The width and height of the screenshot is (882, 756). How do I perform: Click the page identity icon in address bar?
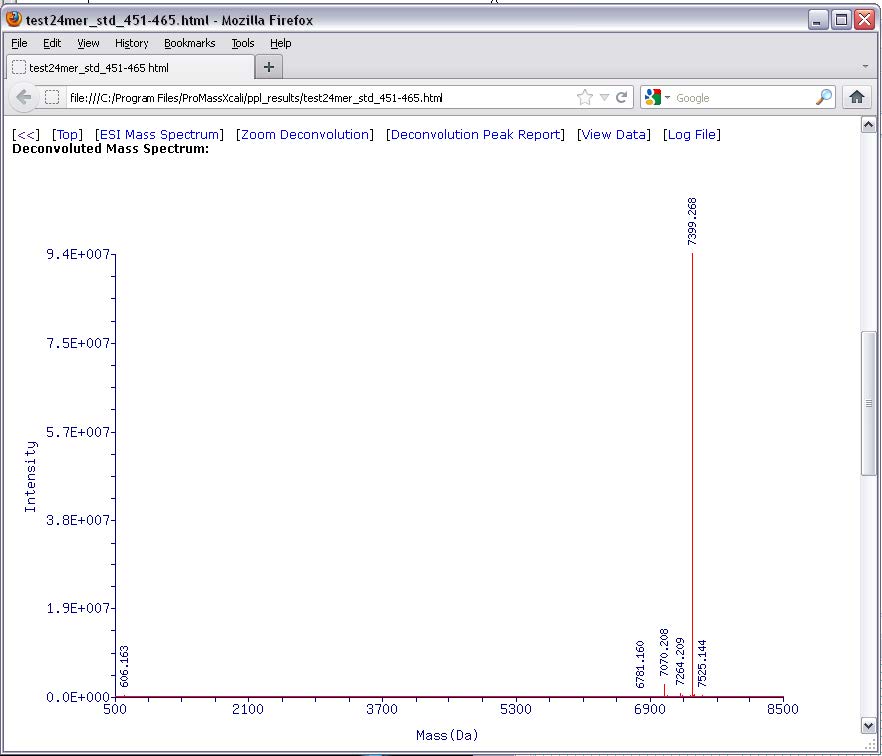53,97
